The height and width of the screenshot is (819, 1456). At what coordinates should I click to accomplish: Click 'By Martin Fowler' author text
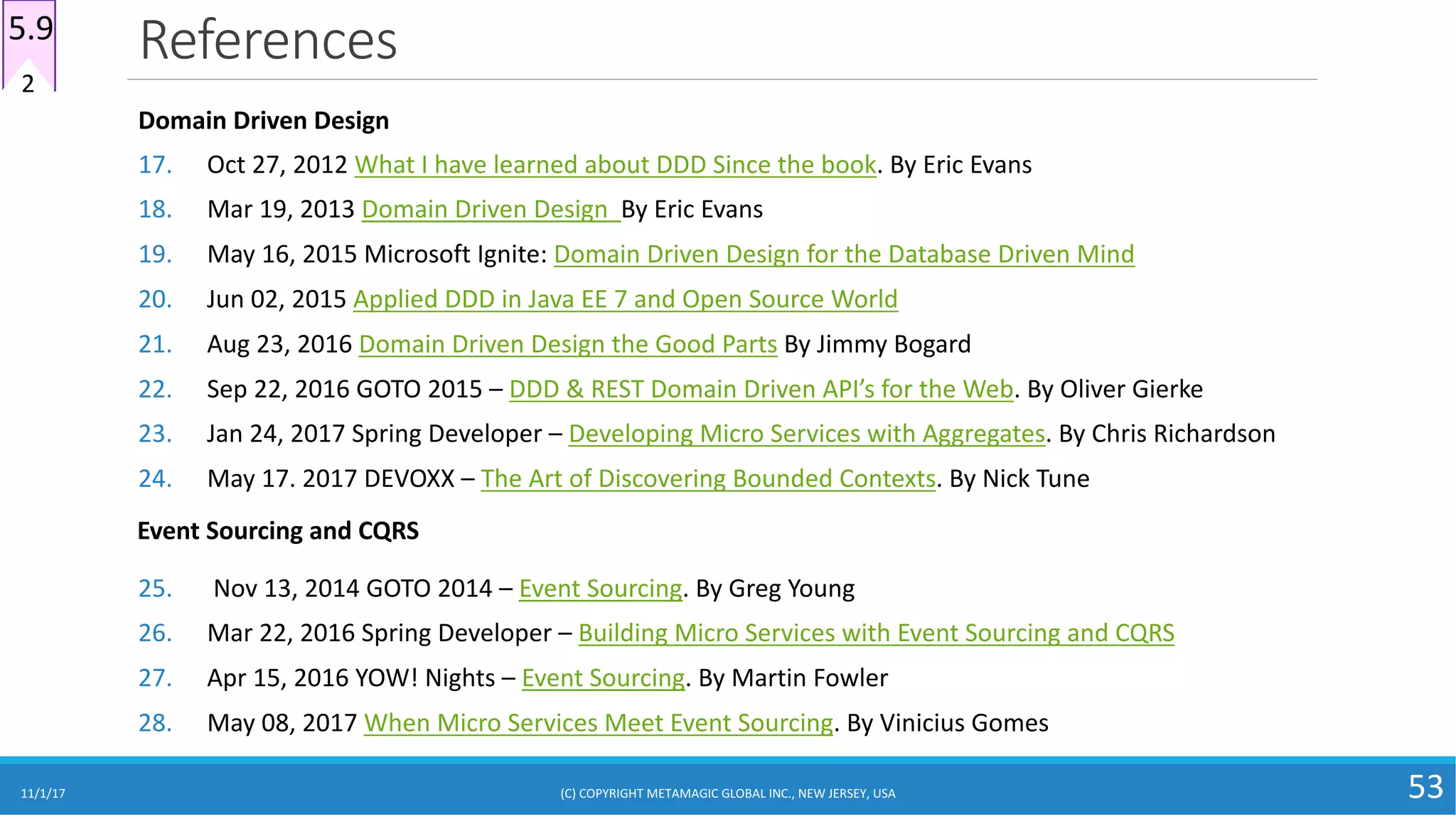point(793,678)
